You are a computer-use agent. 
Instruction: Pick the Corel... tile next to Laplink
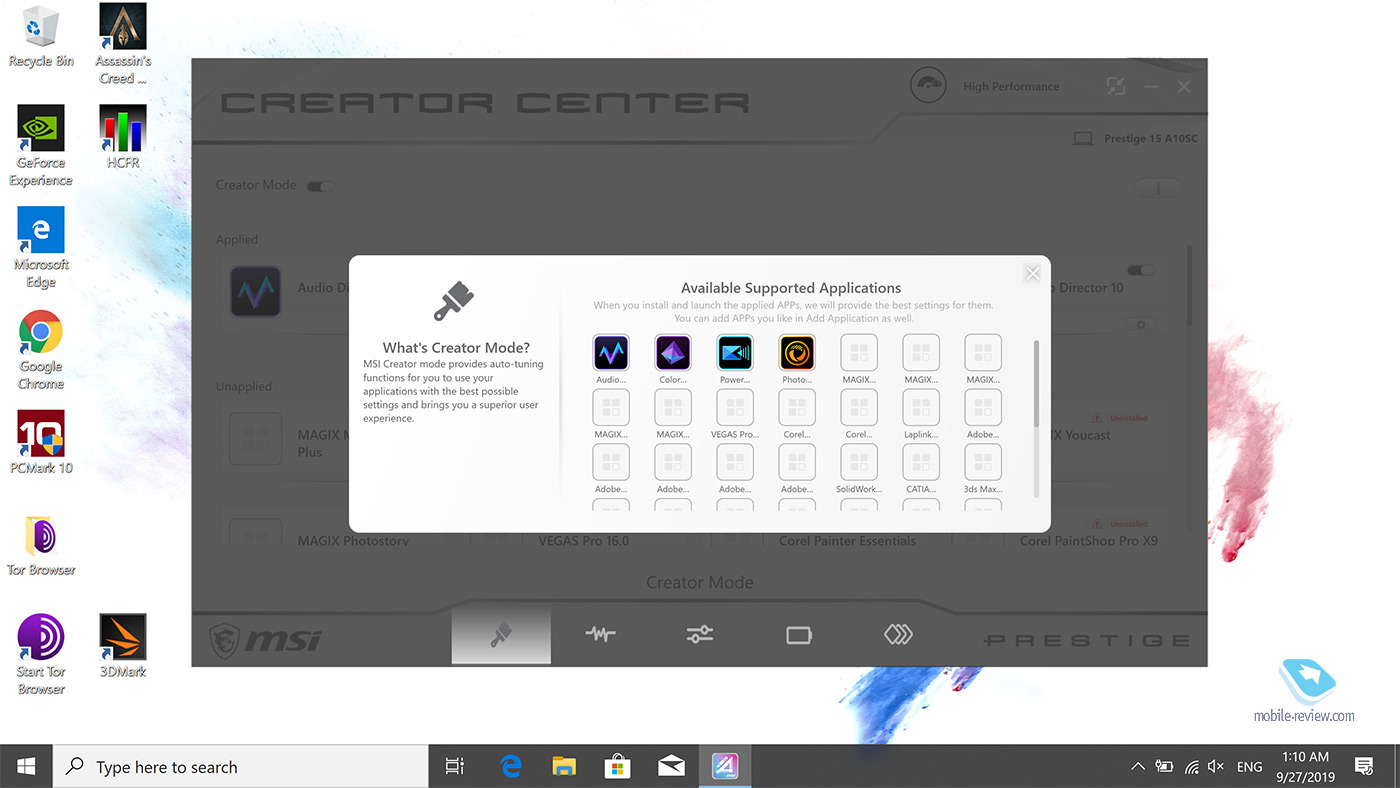(x=859, y=408)
